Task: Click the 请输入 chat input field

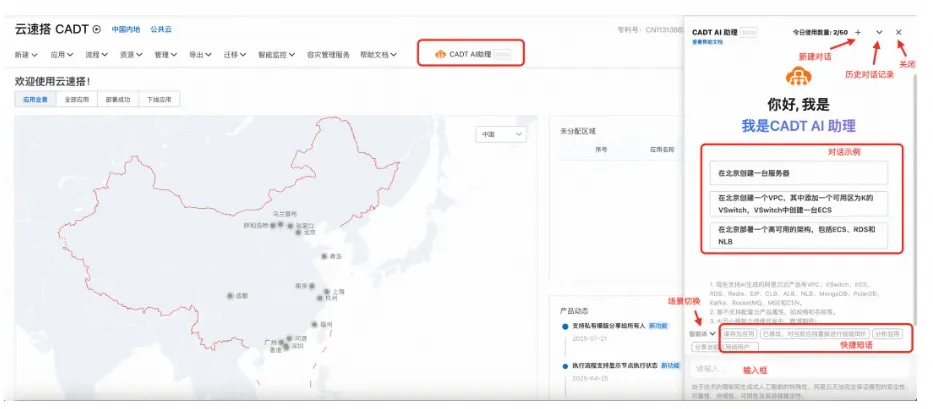Action: coord(800,369)
